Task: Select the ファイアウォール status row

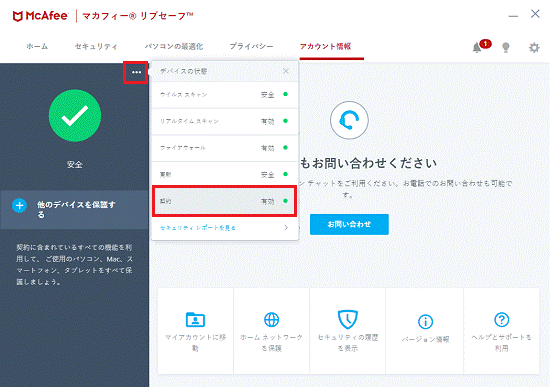Action: pos(225,148)
